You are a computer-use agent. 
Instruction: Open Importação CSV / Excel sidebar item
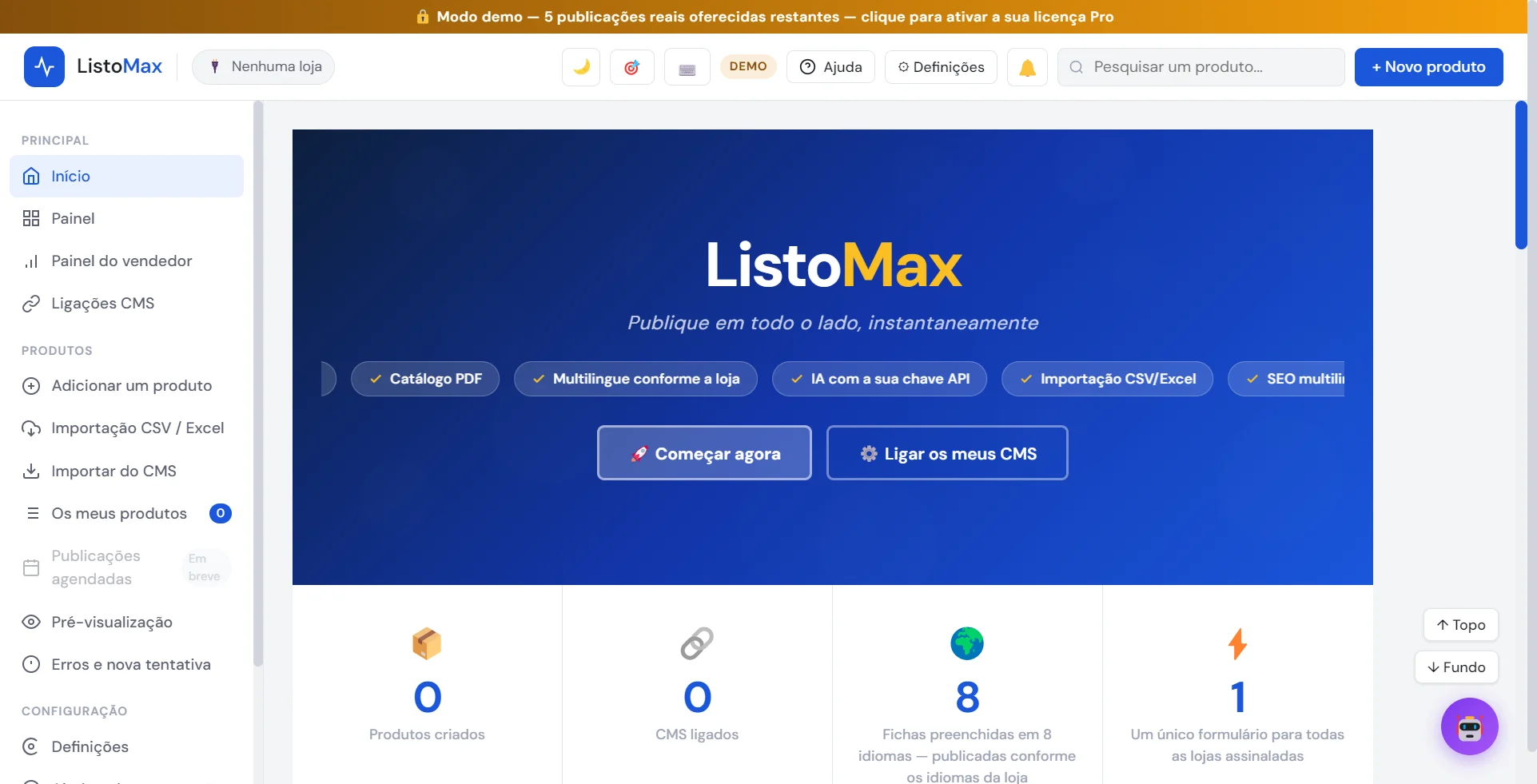pos(126,428)
